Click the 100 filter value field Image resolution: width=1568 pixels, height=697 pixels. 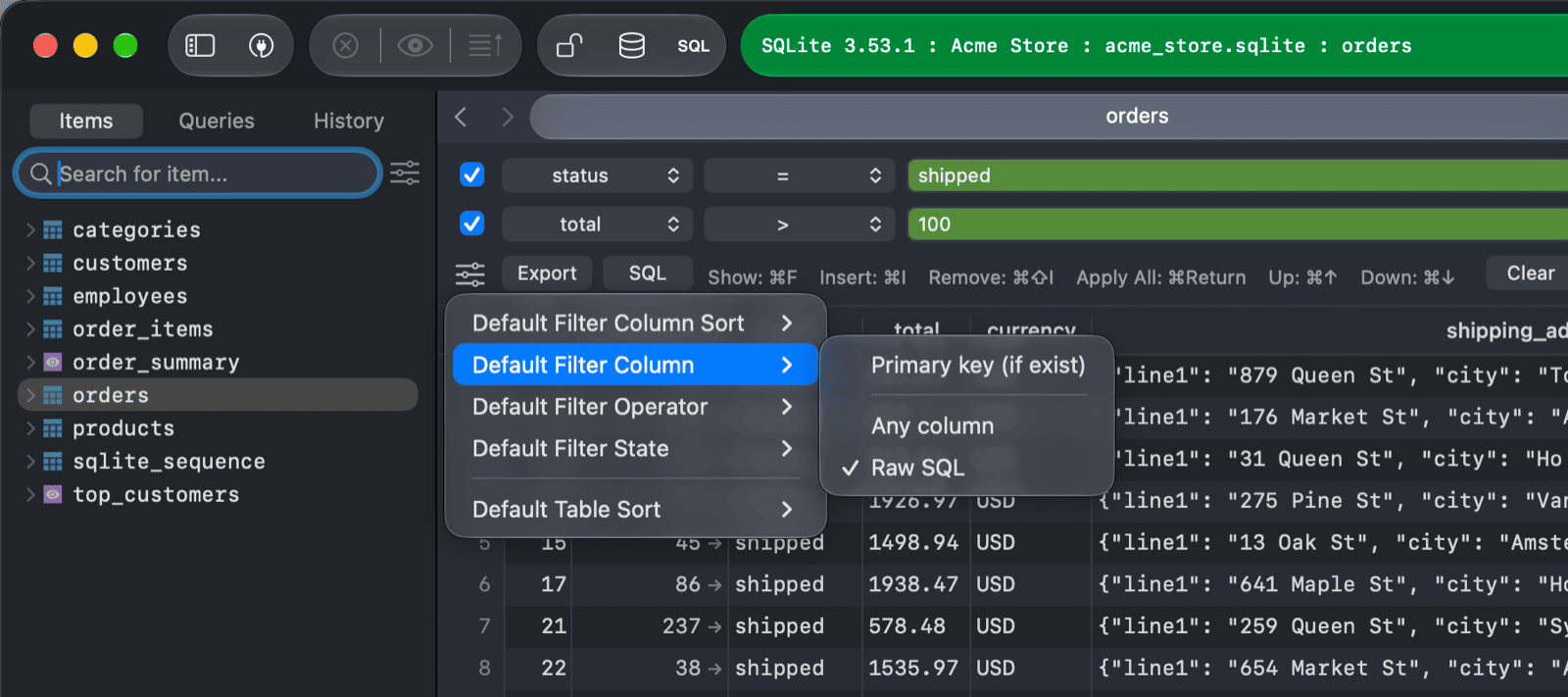click(x=1237, y=224)
